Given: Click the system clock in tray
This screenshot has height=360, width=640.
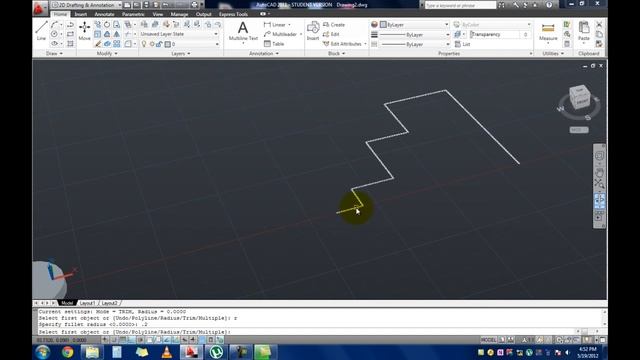Looking at the screenshot, I should coord(588,352).
